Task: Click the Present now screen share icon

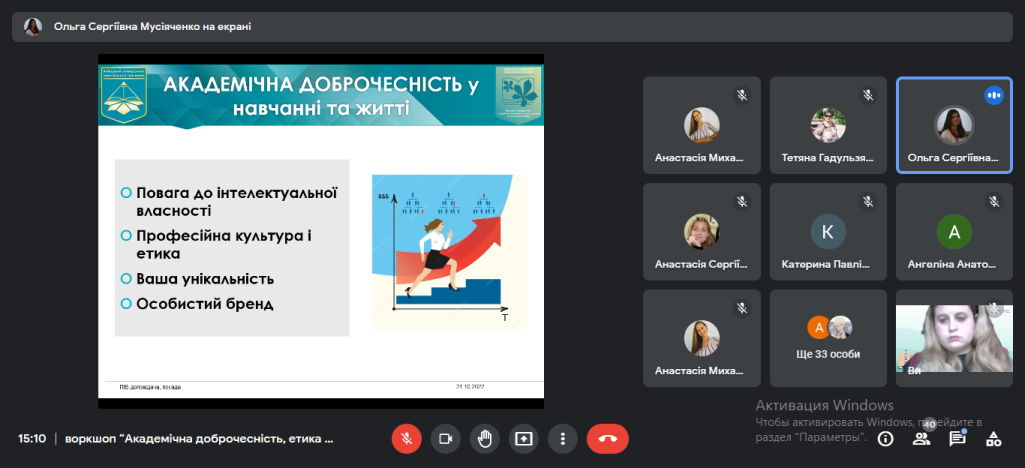Action: coord(524,438)
